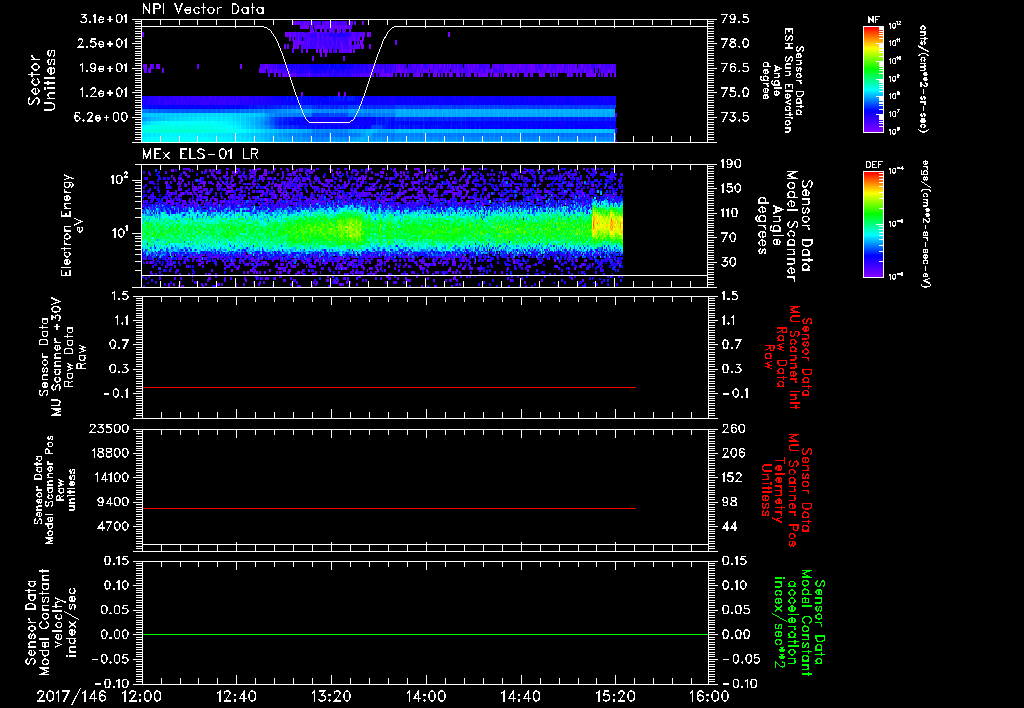Click the '23500' scanner position tick value

108,428
